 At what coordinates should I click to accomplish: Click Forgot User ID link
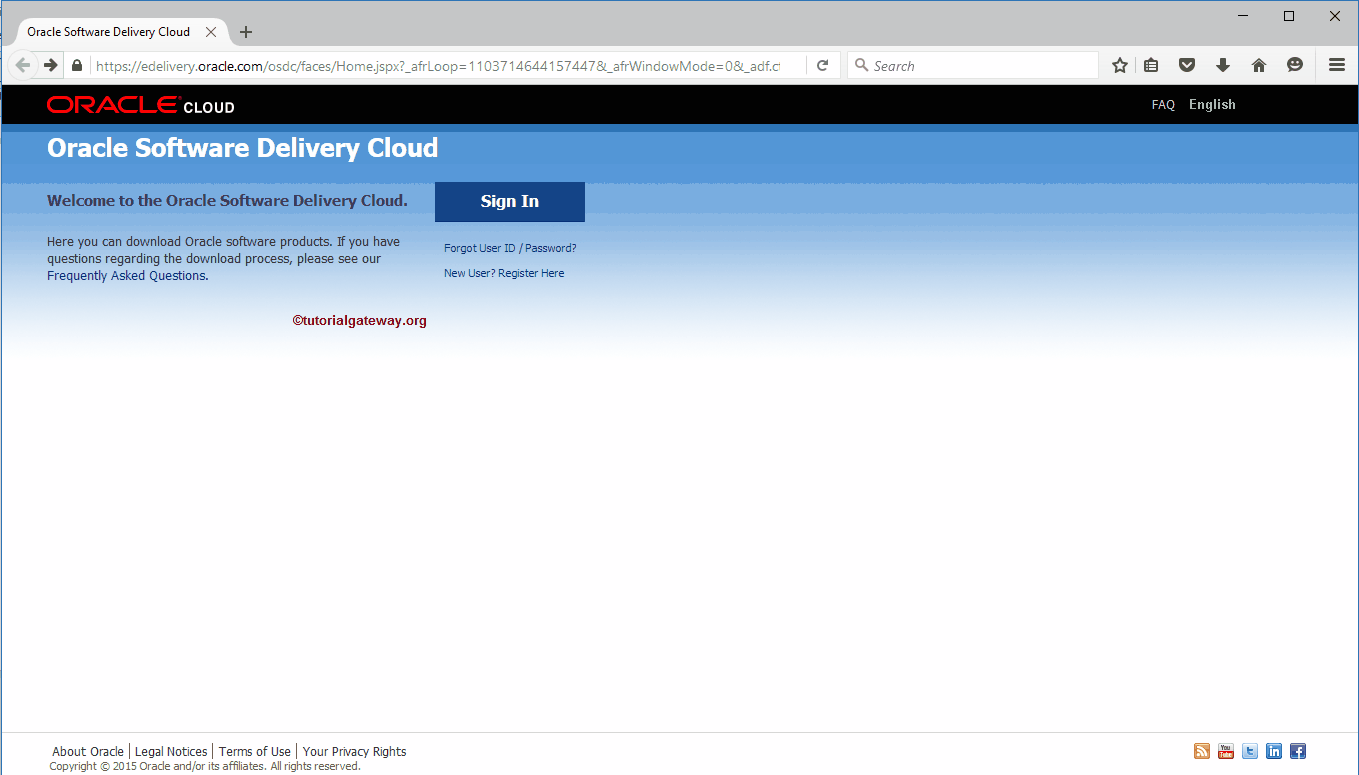(480, 248)
